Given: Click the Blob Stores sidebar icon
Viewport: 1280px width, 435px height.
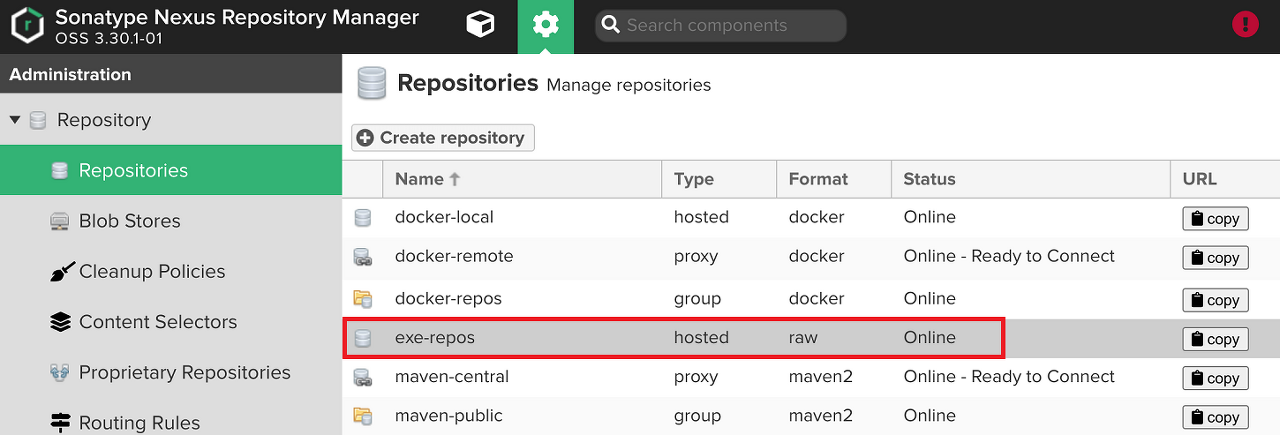Looking at the screenshot, I should pos(59,221).
